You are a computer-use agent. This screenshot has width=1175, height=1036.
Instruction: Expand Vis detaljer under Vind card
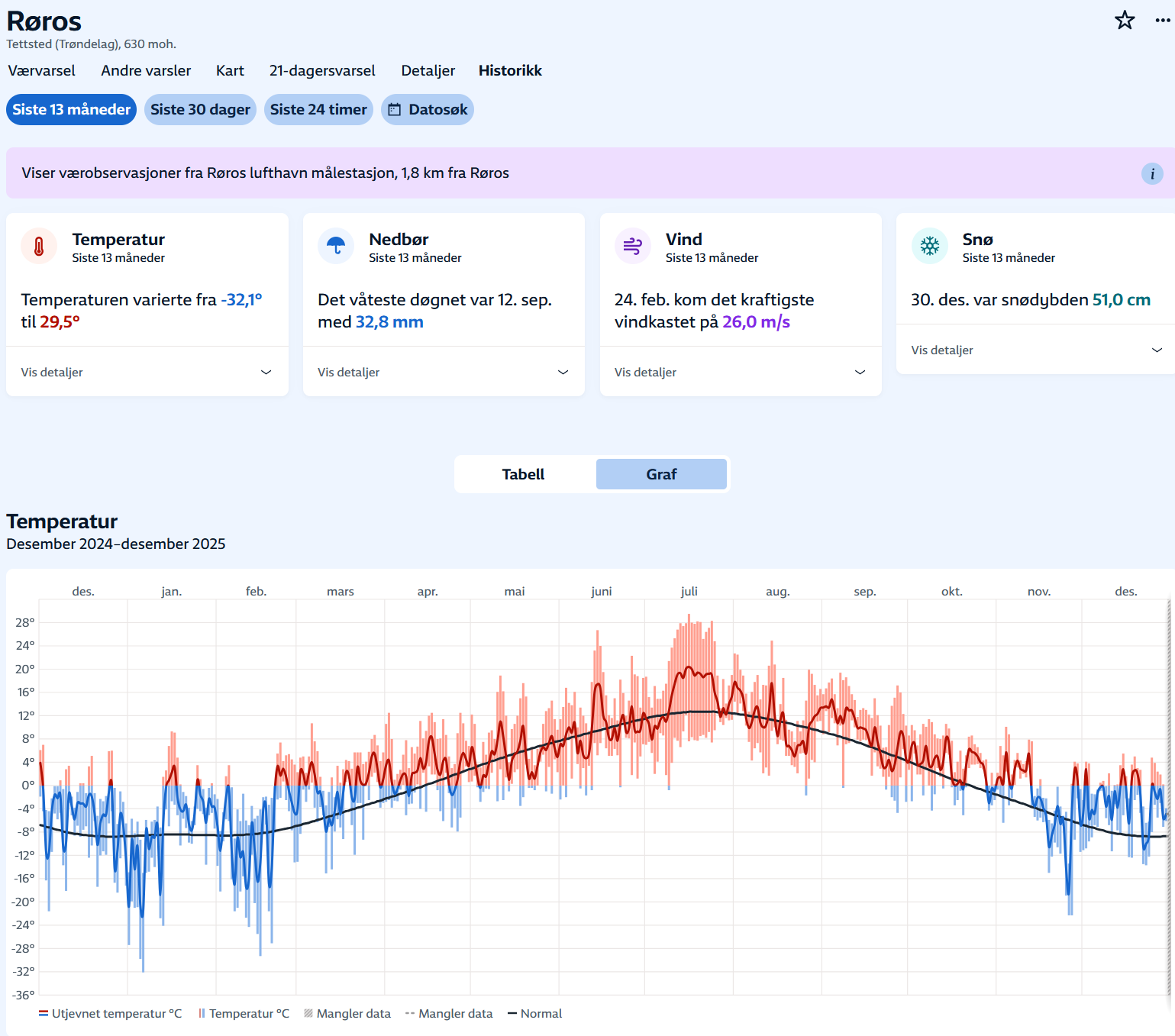tap(740, 373)
